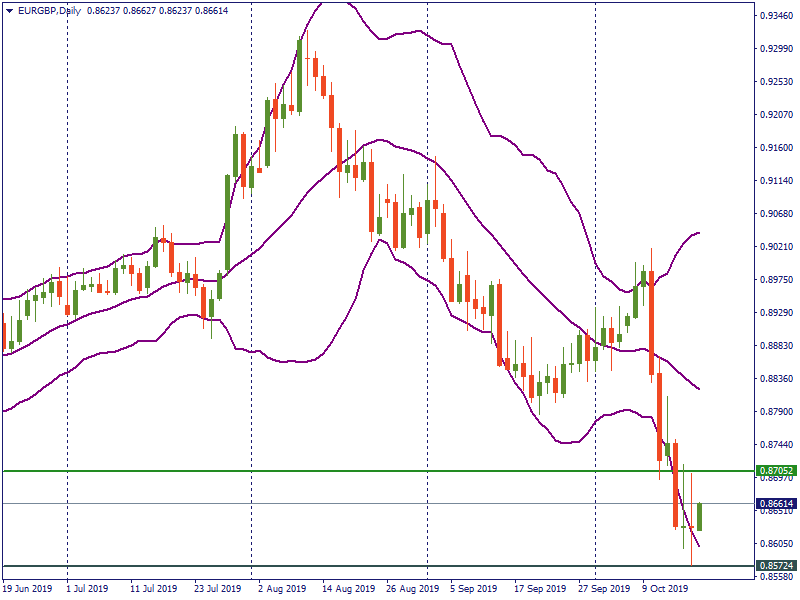The image size is (800, 600).
Task: Click the 0.88360 price axis label
Action: [777, 379]
